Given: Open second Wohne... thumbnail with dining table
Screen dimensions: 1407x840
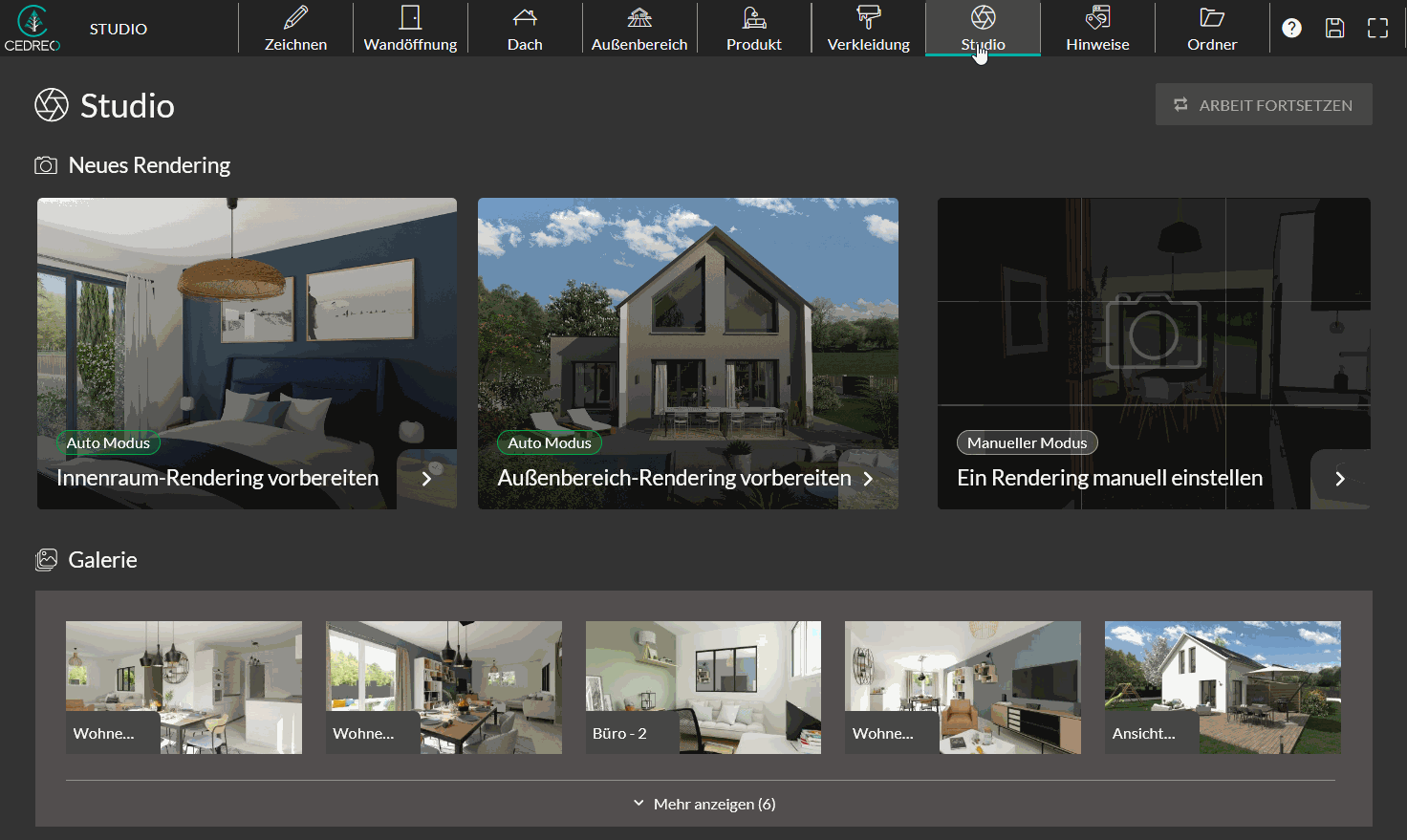Looking at the screenshot, I should click(x=444, y=687).
